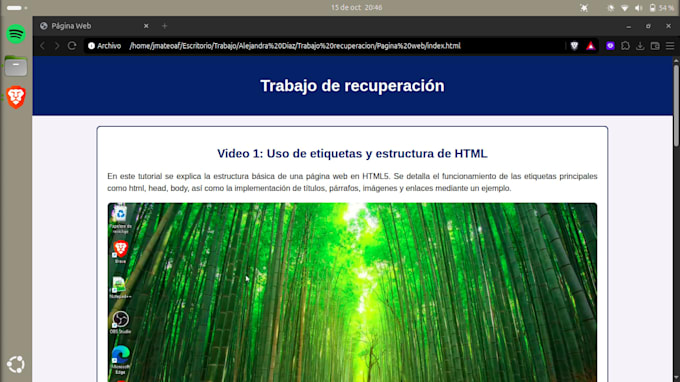
Task: Minimize the Brave browser window
Action: [628, 26]
